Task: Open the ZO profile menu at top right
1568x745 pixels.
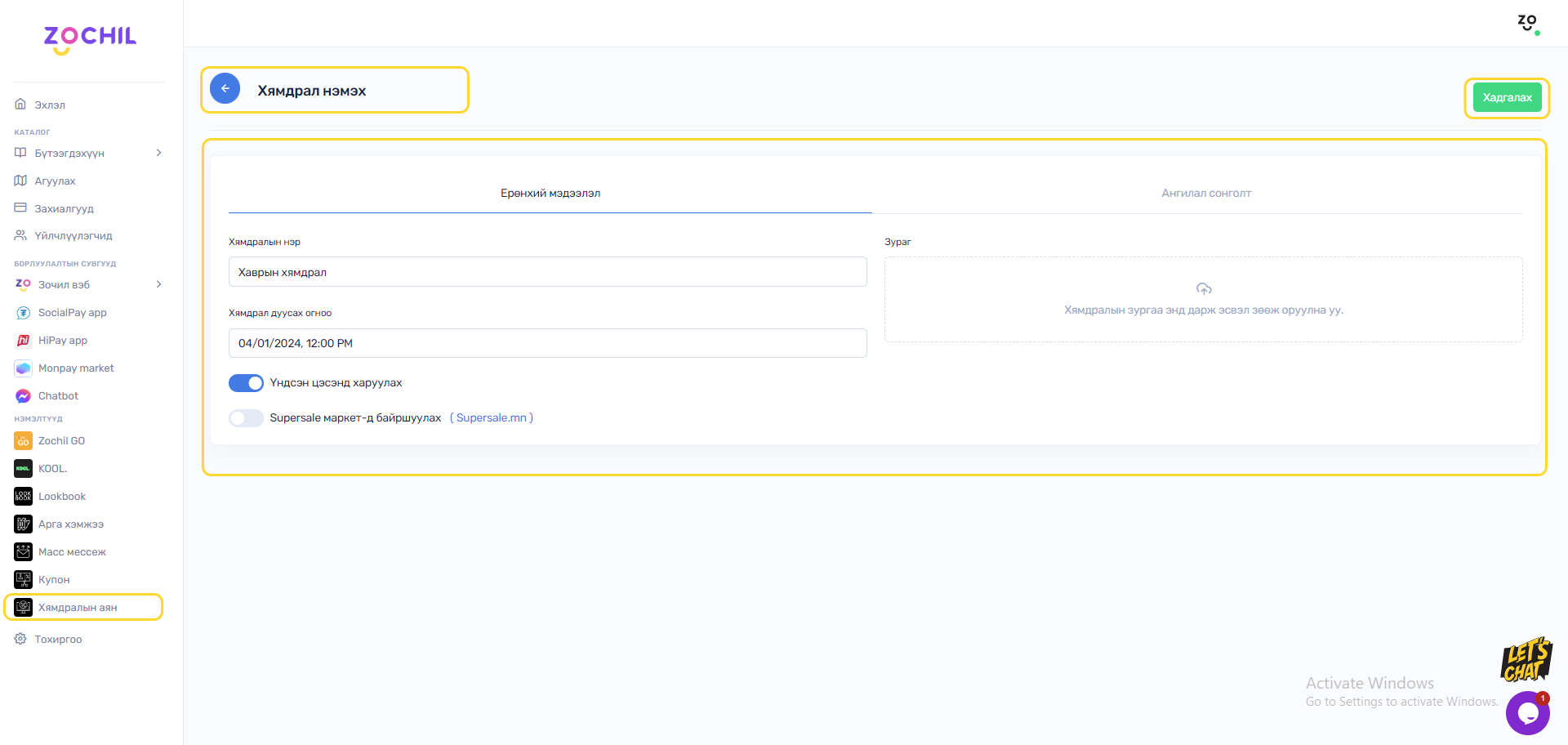Action: click(x=1527, y=23)
